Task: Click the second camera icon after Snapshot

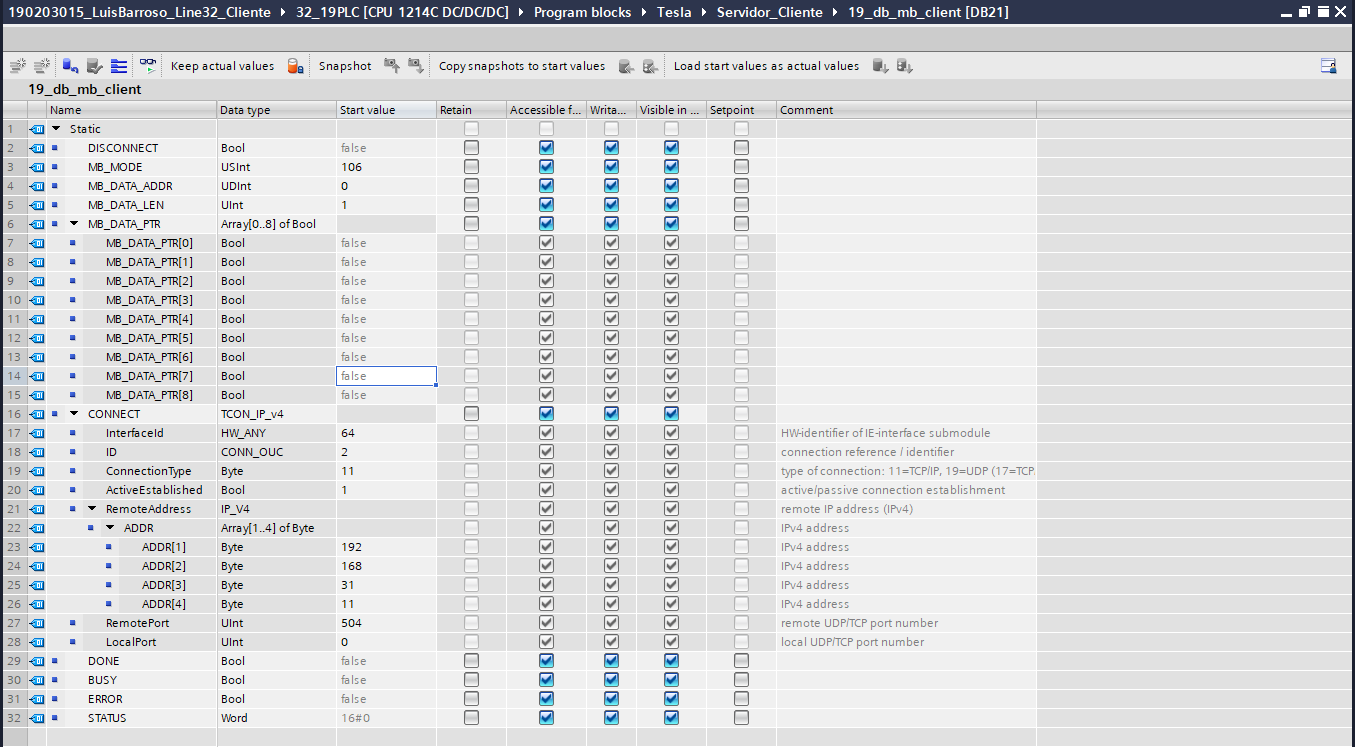Action: (x=416, y=66)
